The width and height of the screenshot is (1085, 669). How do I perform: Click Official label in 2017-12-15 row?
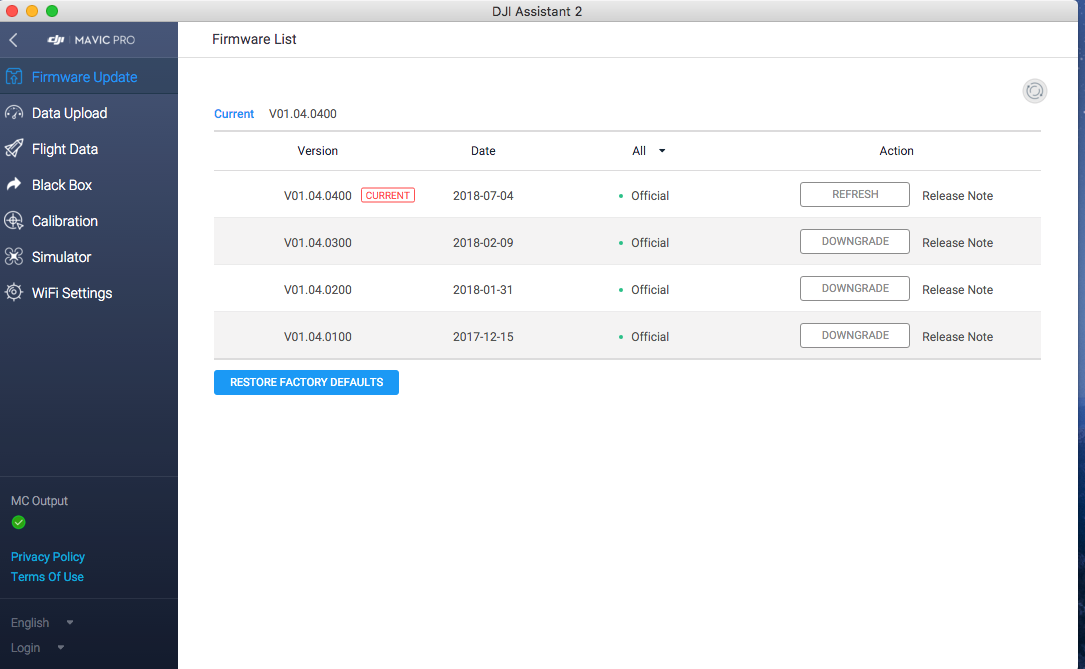(x=650, y=337)
